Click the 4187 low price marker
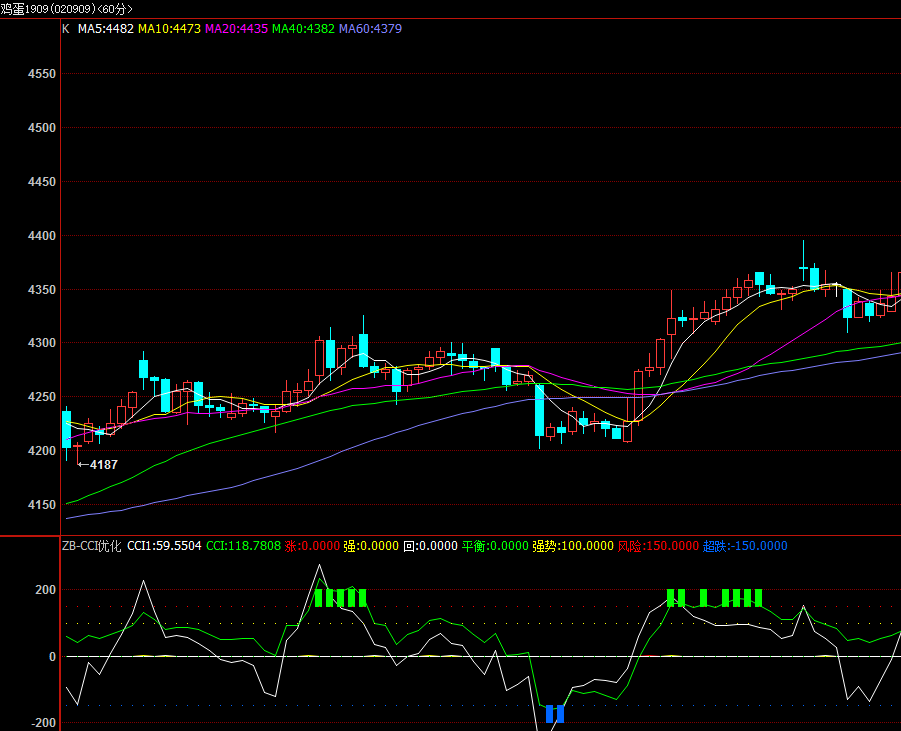Screen dimensions: 901x731 click(98, 464)
